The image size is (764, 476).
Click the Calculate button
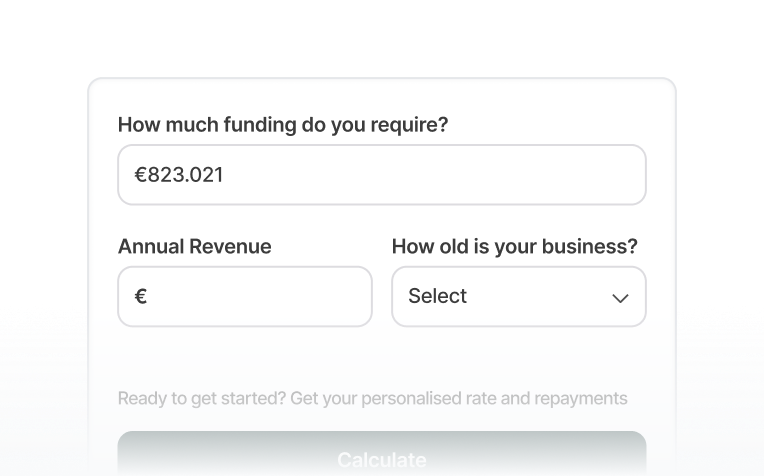382,454
